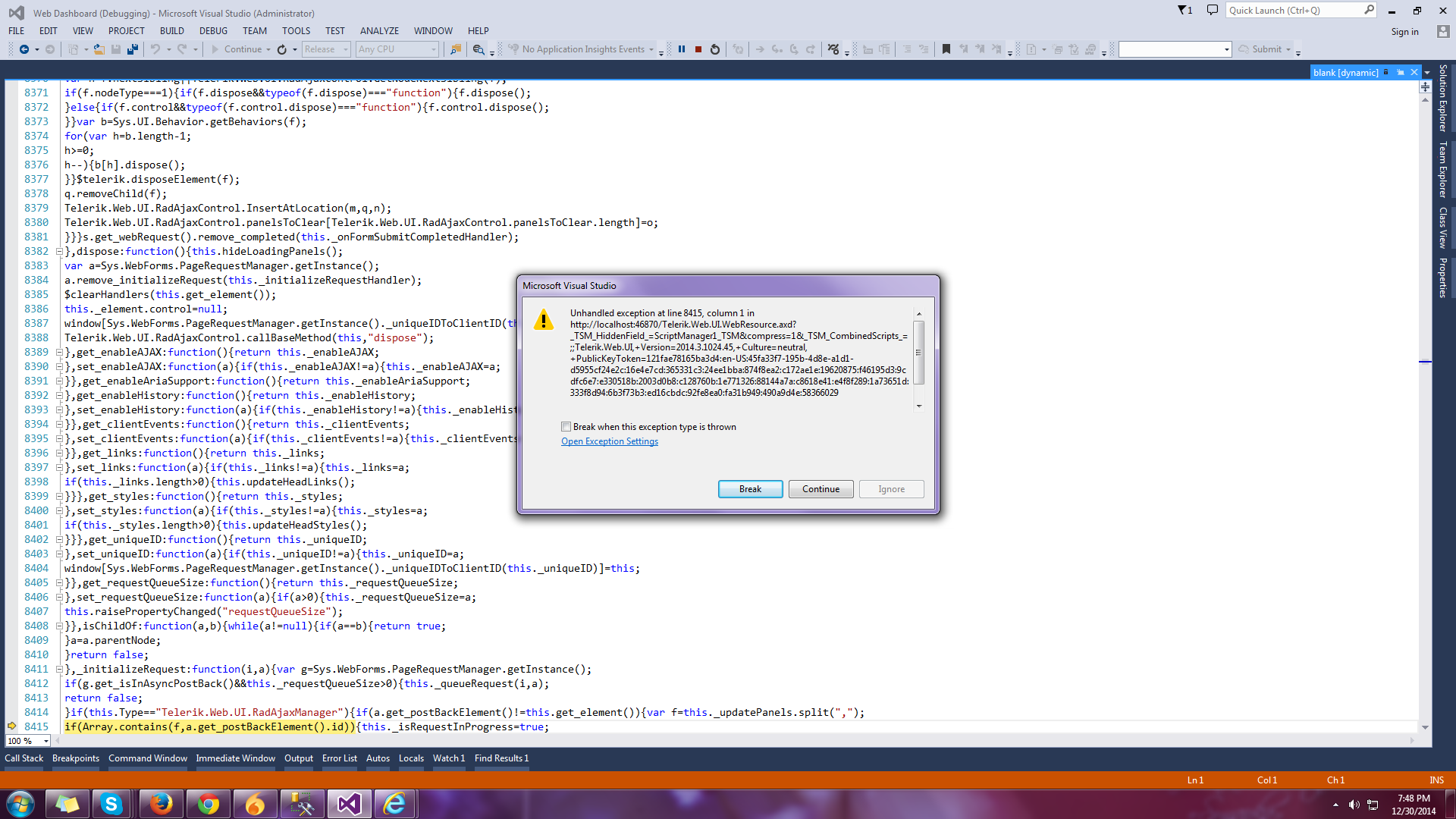
Task: Collapse the dispose function outline at line 8382
Action: coord(59,252)
